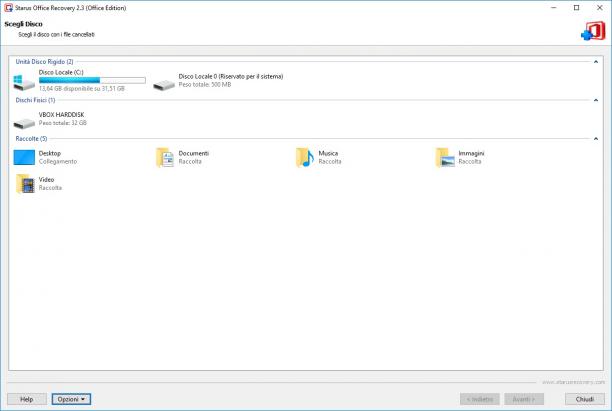Select the reserved system partition drive icon
The height and width of the screenshot is (411, 612).
click(164, 84)
